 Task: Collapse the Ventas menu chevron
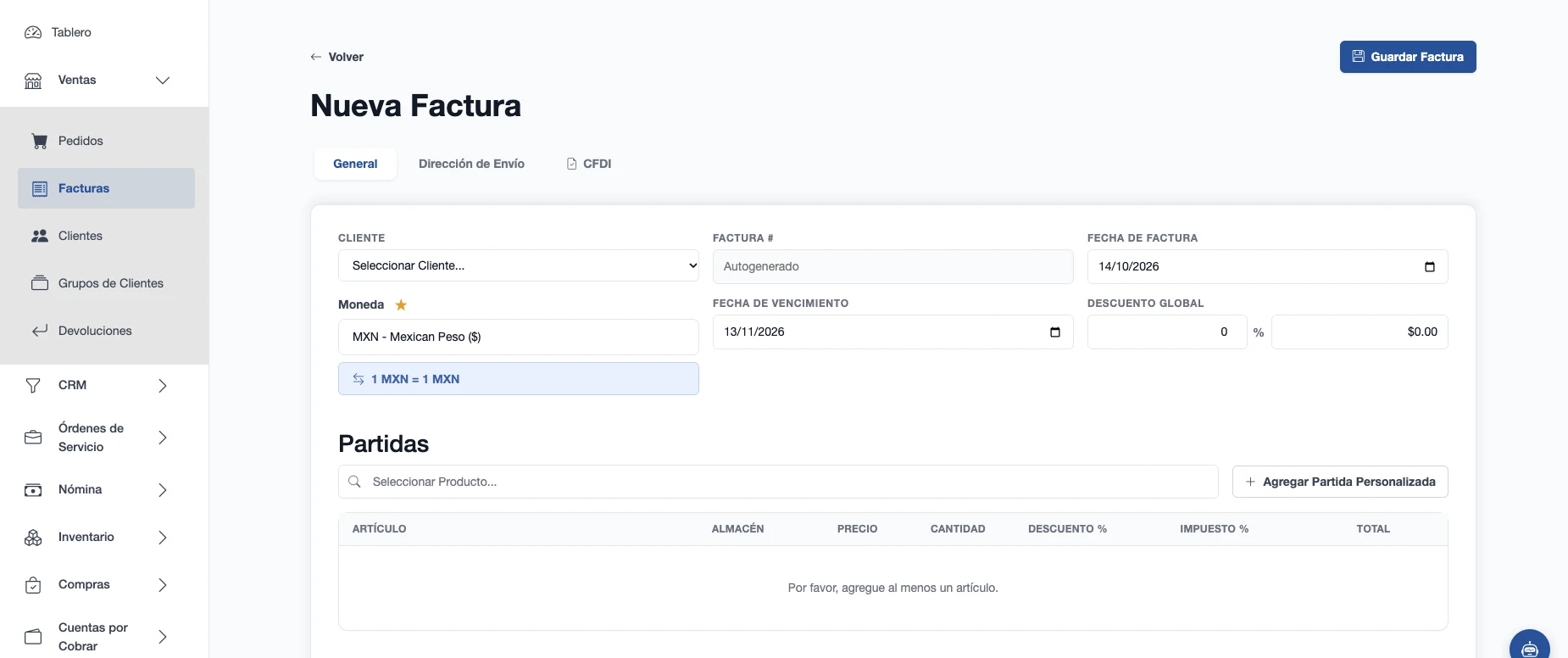pos(163,81)
